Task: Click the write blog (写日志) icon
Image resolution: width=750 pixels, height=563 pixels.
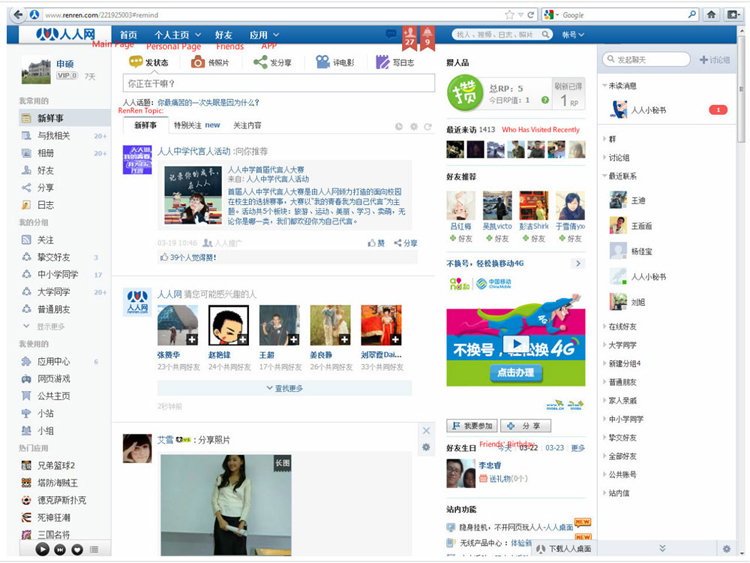Action: coord(382,62)
